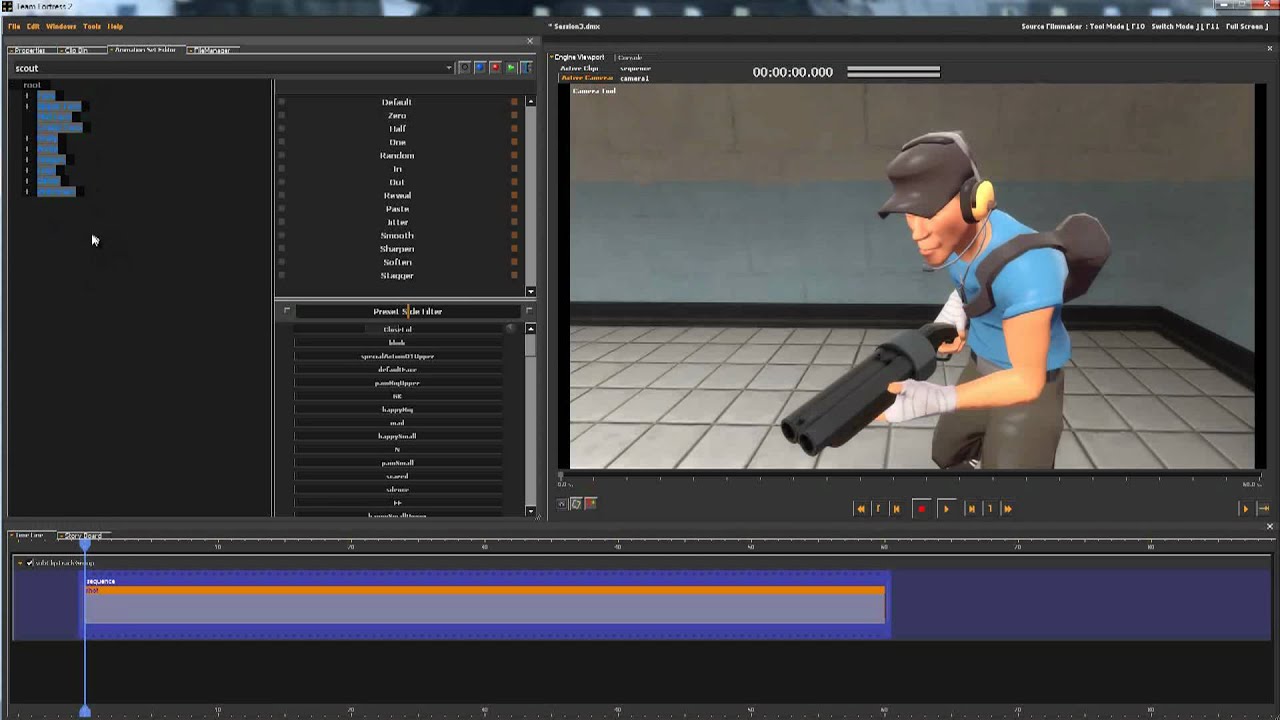Step to the next frame

[990, 509]
